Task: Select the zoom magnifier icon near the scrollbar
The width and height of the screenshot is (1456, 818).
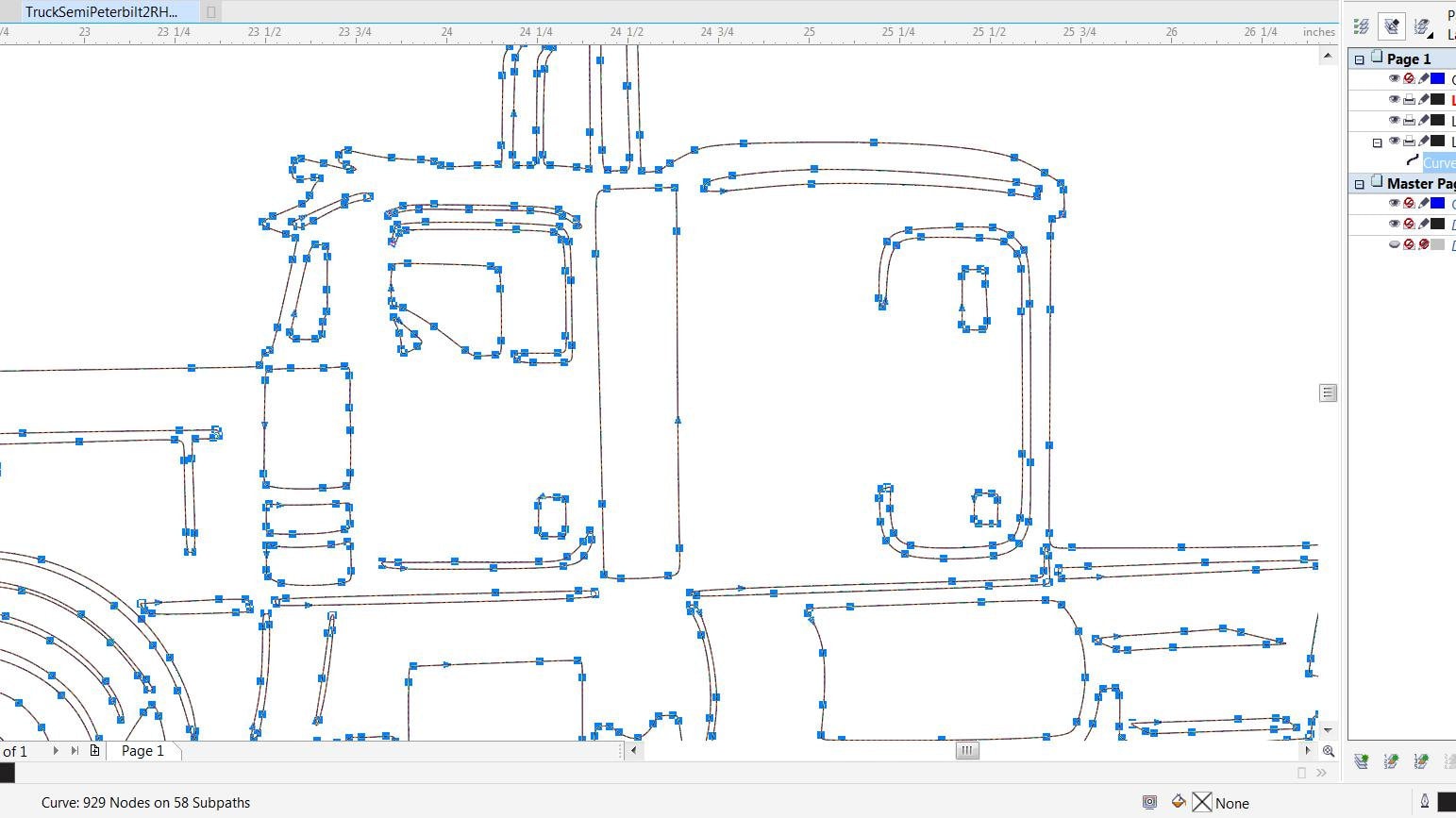Action: tap(1330, 751)
